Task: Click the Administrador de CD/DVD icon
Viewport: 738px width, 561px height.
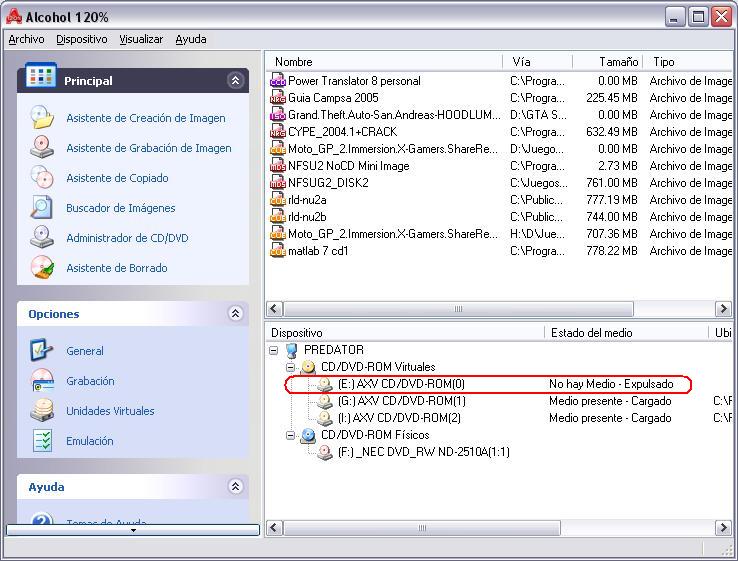Action: coord(42,237)
